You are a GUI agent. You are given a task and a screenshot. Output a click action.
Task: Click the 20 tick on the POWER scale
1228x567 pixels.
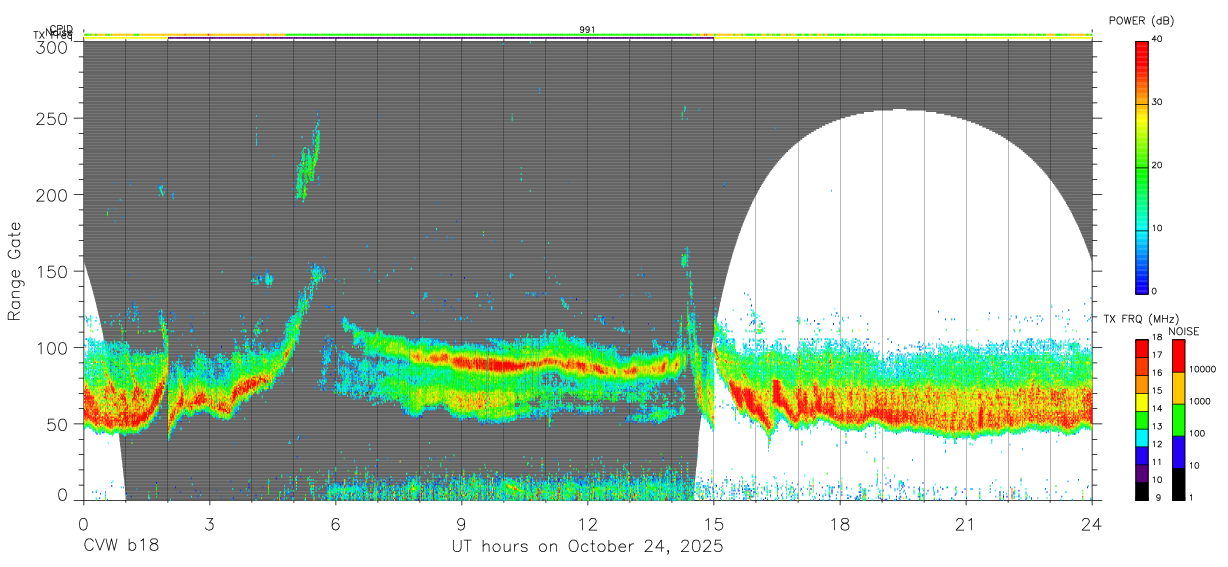click(x=1157, y=165)
